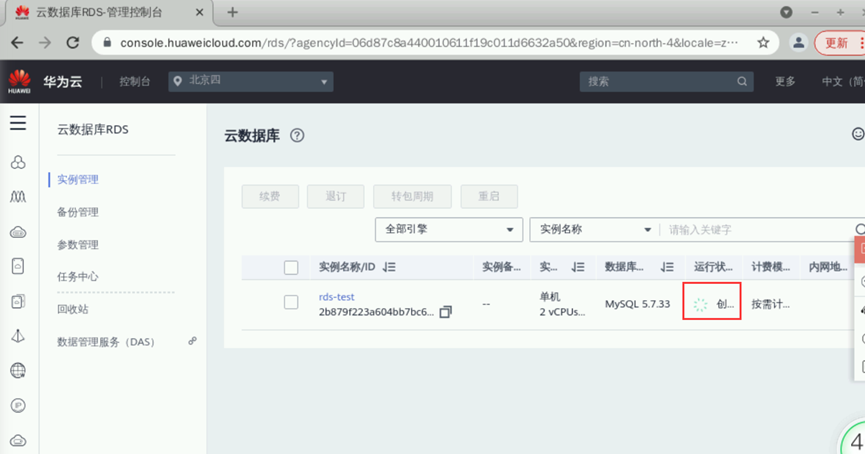This screenshot has width=865, height=454.
Task: Click the 单机 2 vCPUs instance type cell
Action: click(562, 304)
